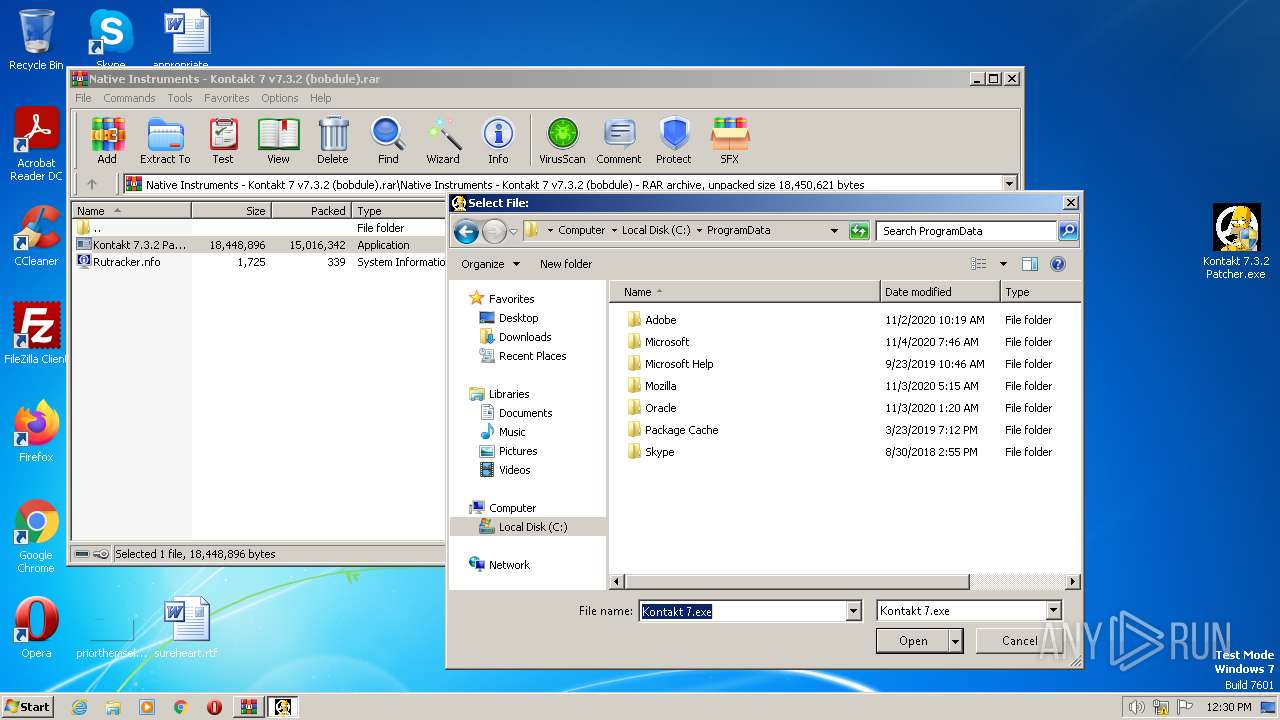
Task: Open the Firefox desktop shortcut
Action: pyautogui.click(x=36, y=431)
